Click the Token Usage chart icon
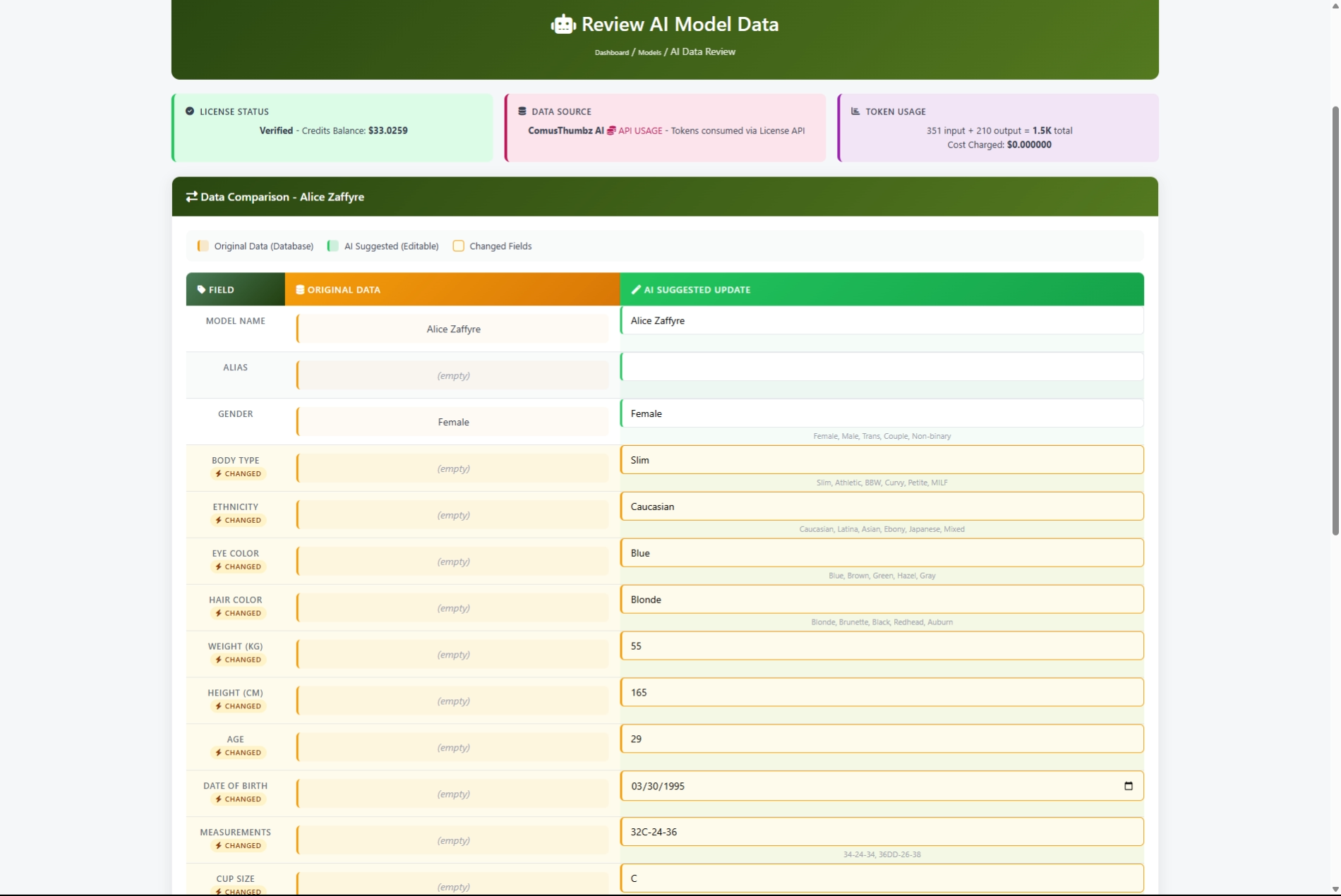The height and width of the screenshot is (896, 1341). (x=855, y=111)
